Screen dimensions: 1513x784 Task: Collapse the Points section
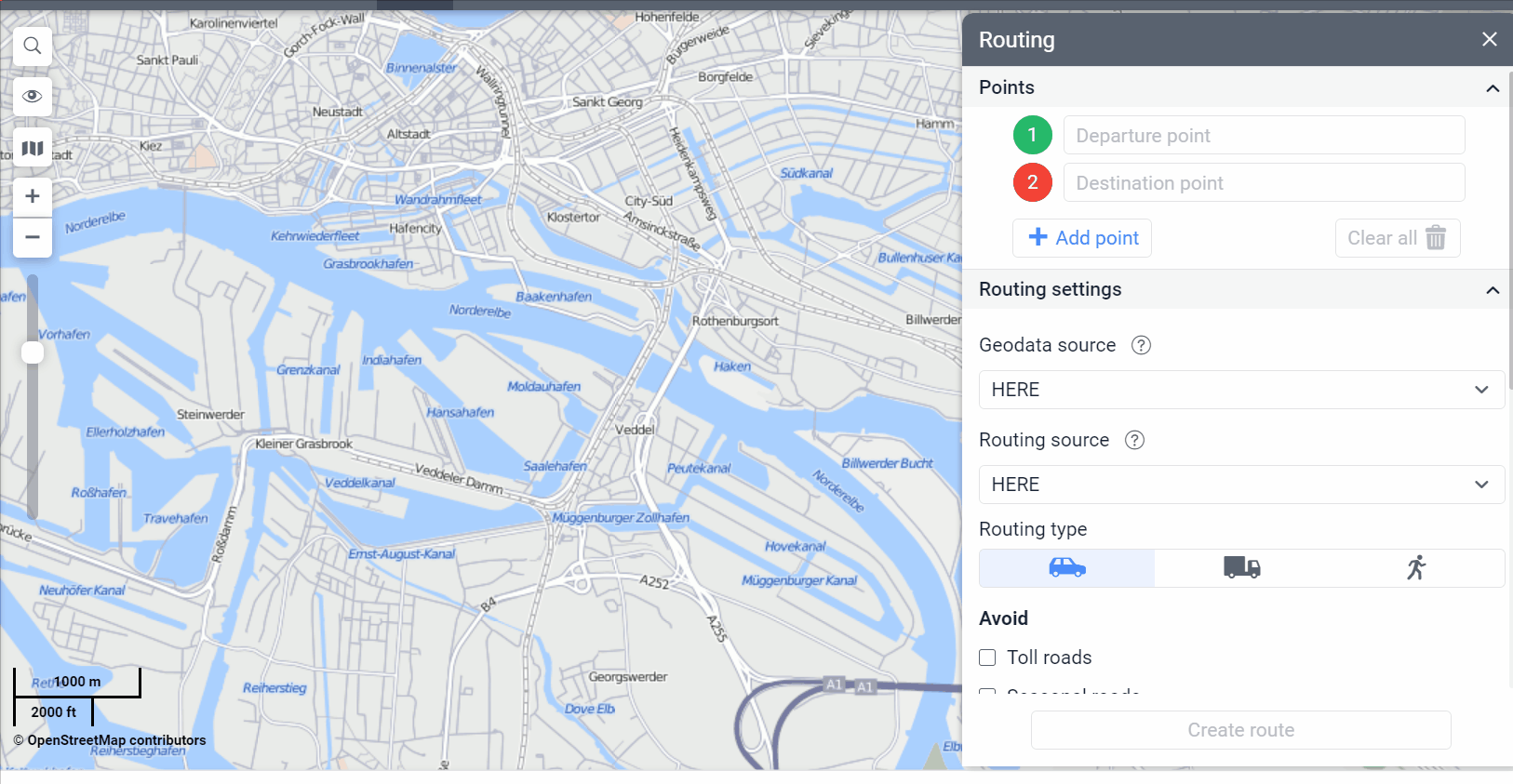1493,88
